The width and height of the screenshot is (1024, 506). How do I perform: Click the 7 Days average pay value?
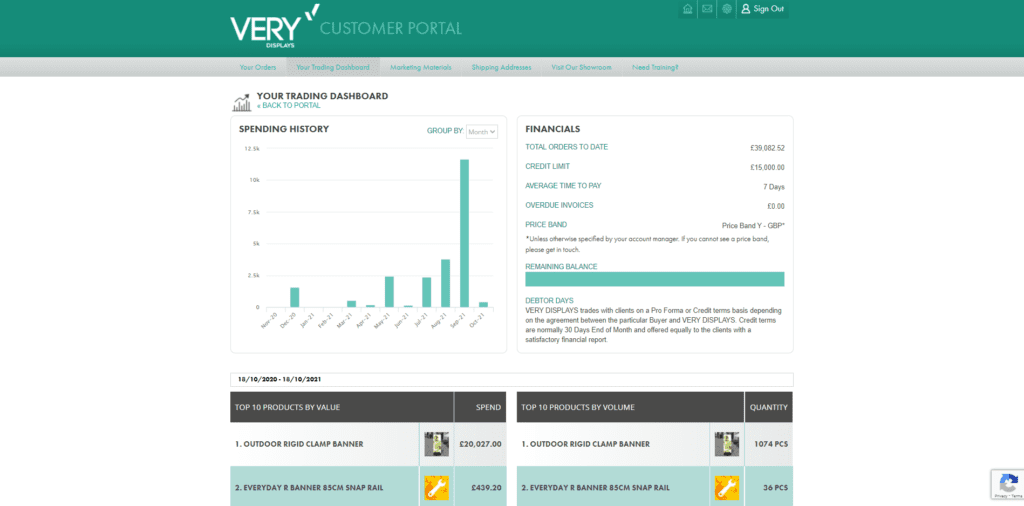773,187
